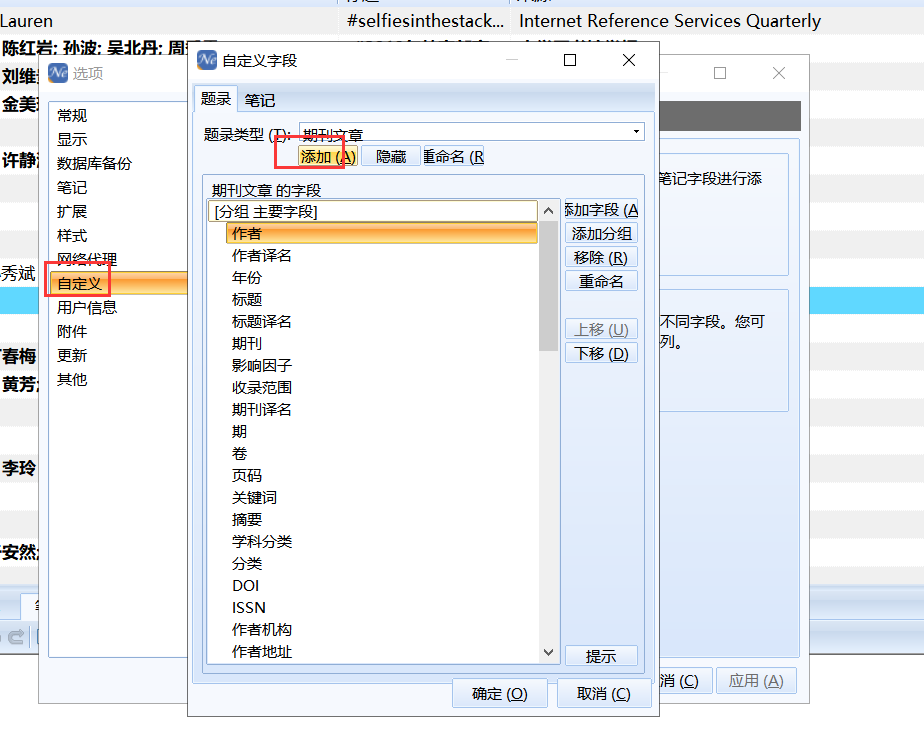Click the 移除 (R) button

coord(601,258)
